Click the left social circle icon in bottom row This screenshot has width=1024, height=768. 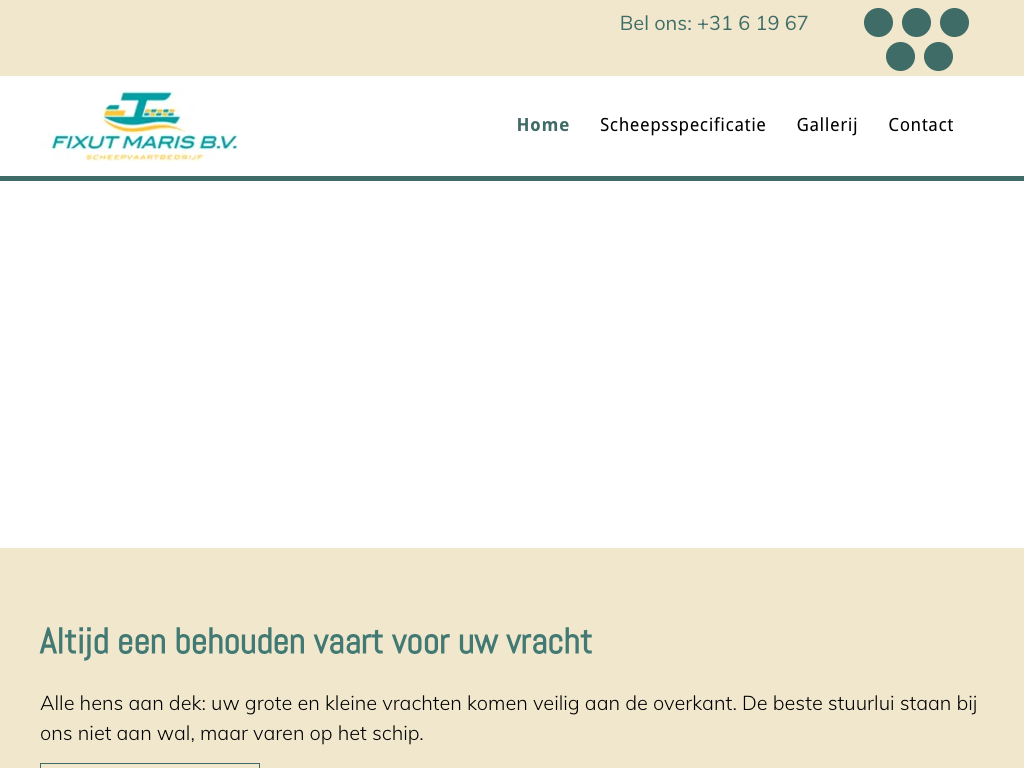[x=900, y=57]
